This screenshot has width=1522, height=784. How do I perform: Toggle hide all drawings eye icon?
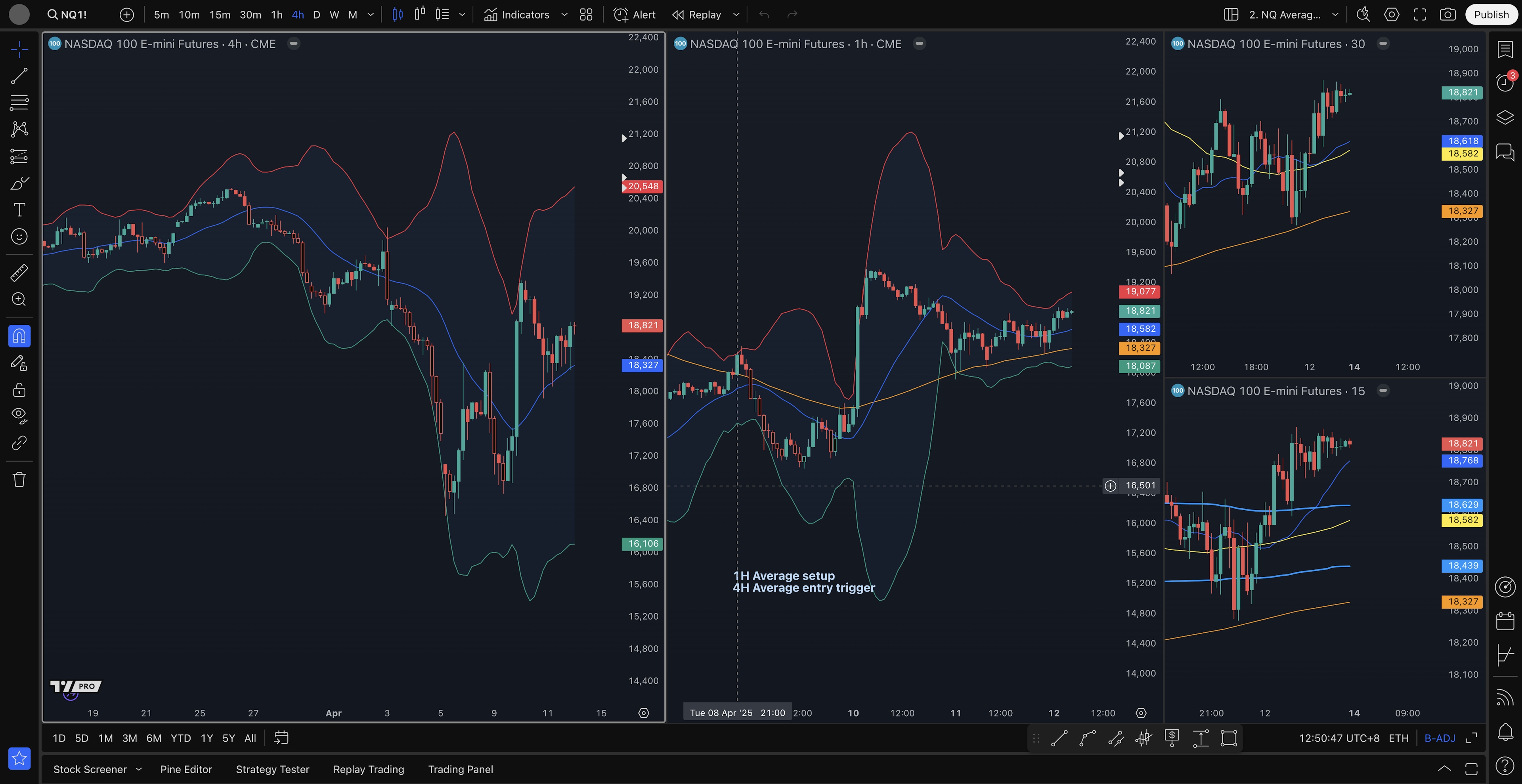[19, 416]
